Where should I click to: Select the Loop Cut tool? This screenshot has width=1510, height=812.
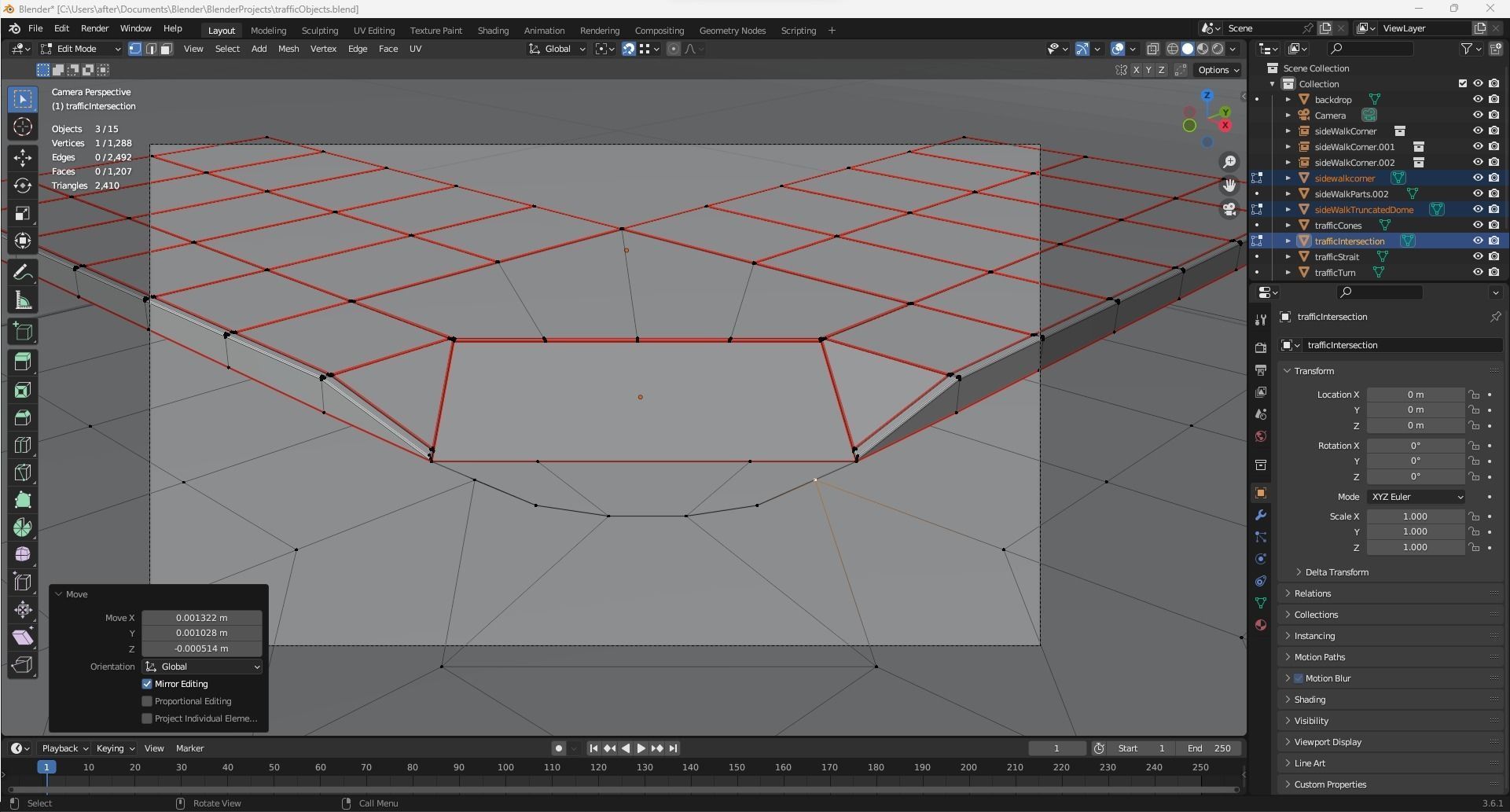tap(23, 445)
